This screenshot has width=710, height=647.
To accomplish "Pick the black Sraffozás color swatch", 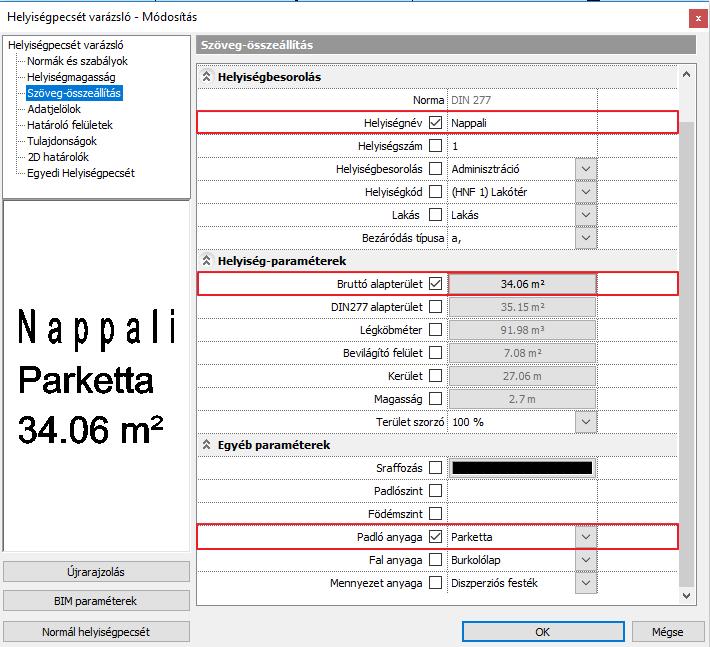I will 522,467.
